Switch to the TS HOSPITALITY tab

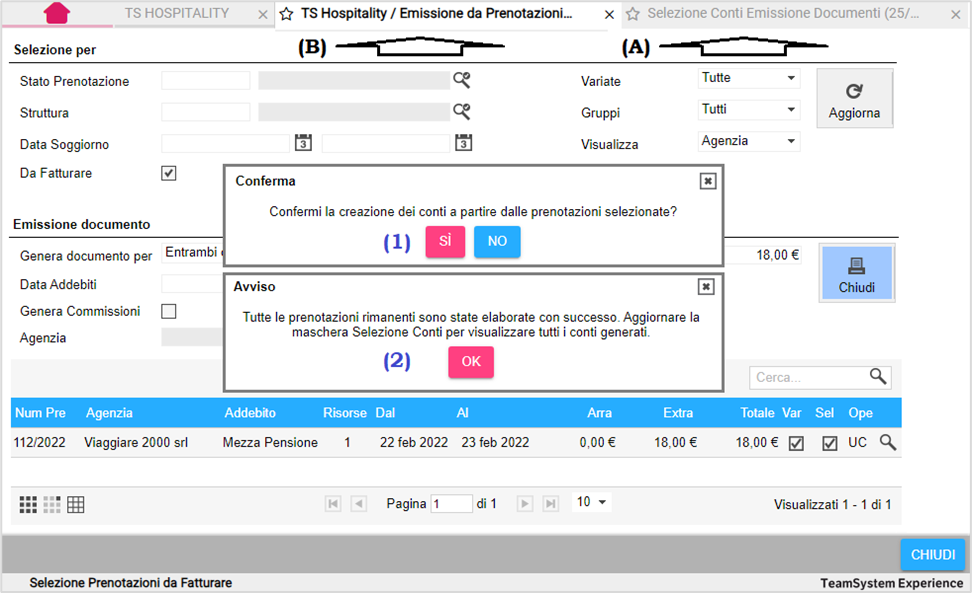177,13
